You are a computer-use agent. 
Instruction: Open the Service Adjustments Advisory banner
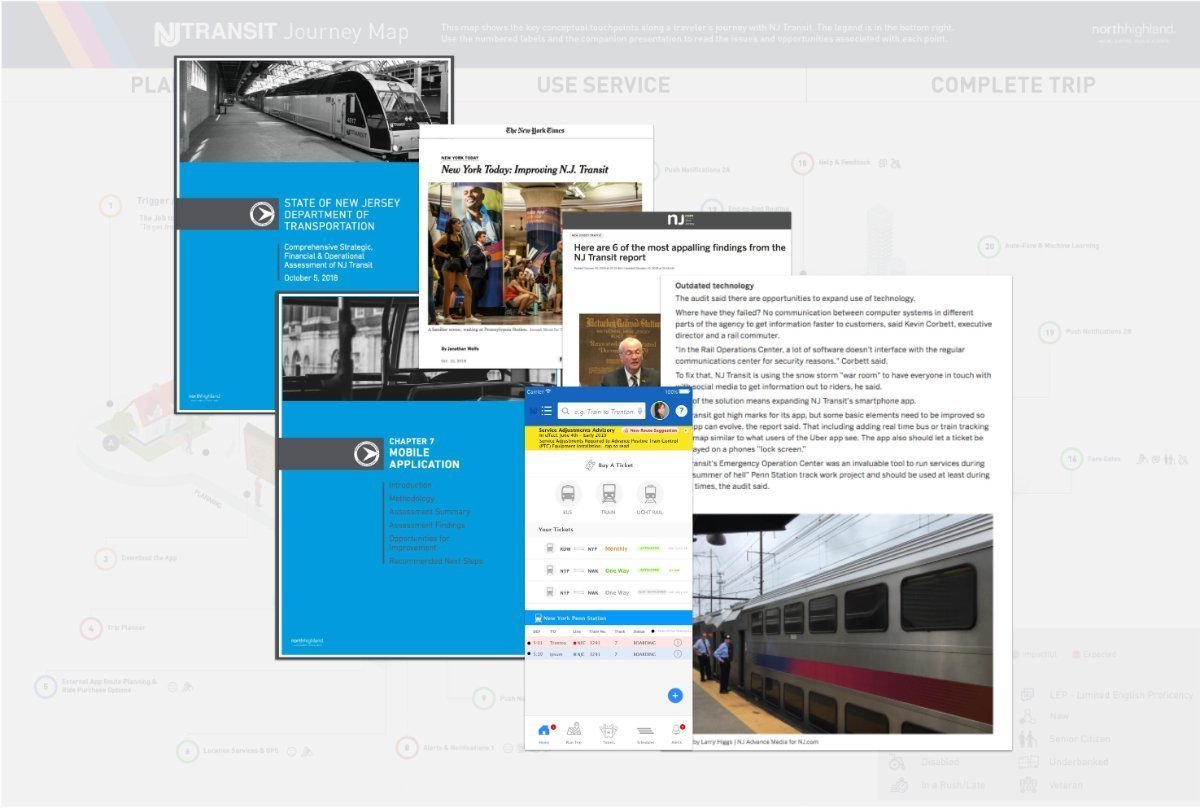pyautogui.click(x=608, y=437)
